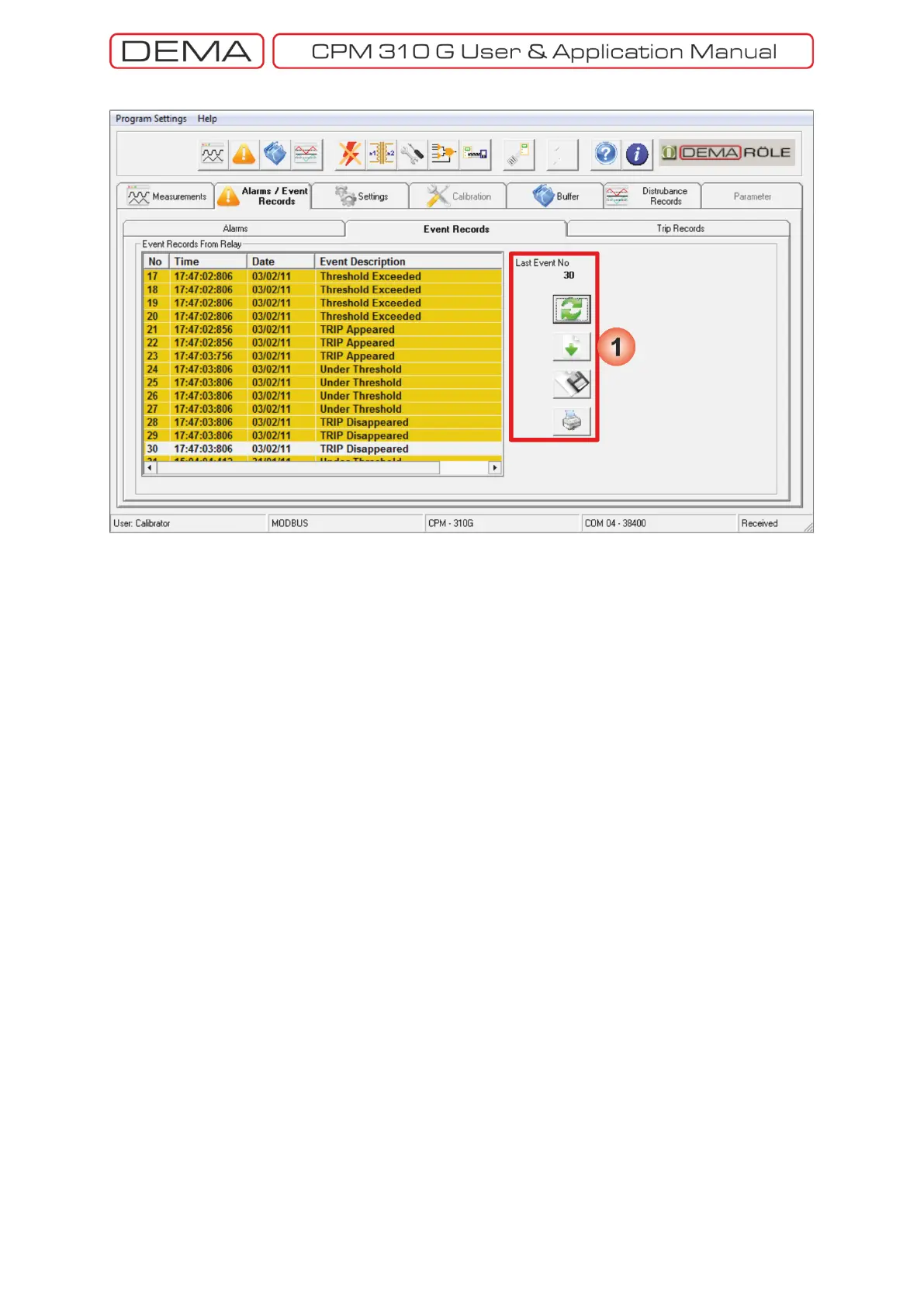924x1307 pixels.
Task: Open the logic gate toolbar icon
Action: coord(443,154)
